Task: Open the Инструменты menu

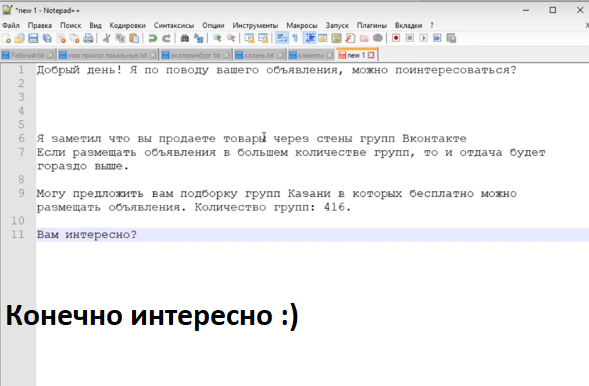Action: click(x=255, y=26)
